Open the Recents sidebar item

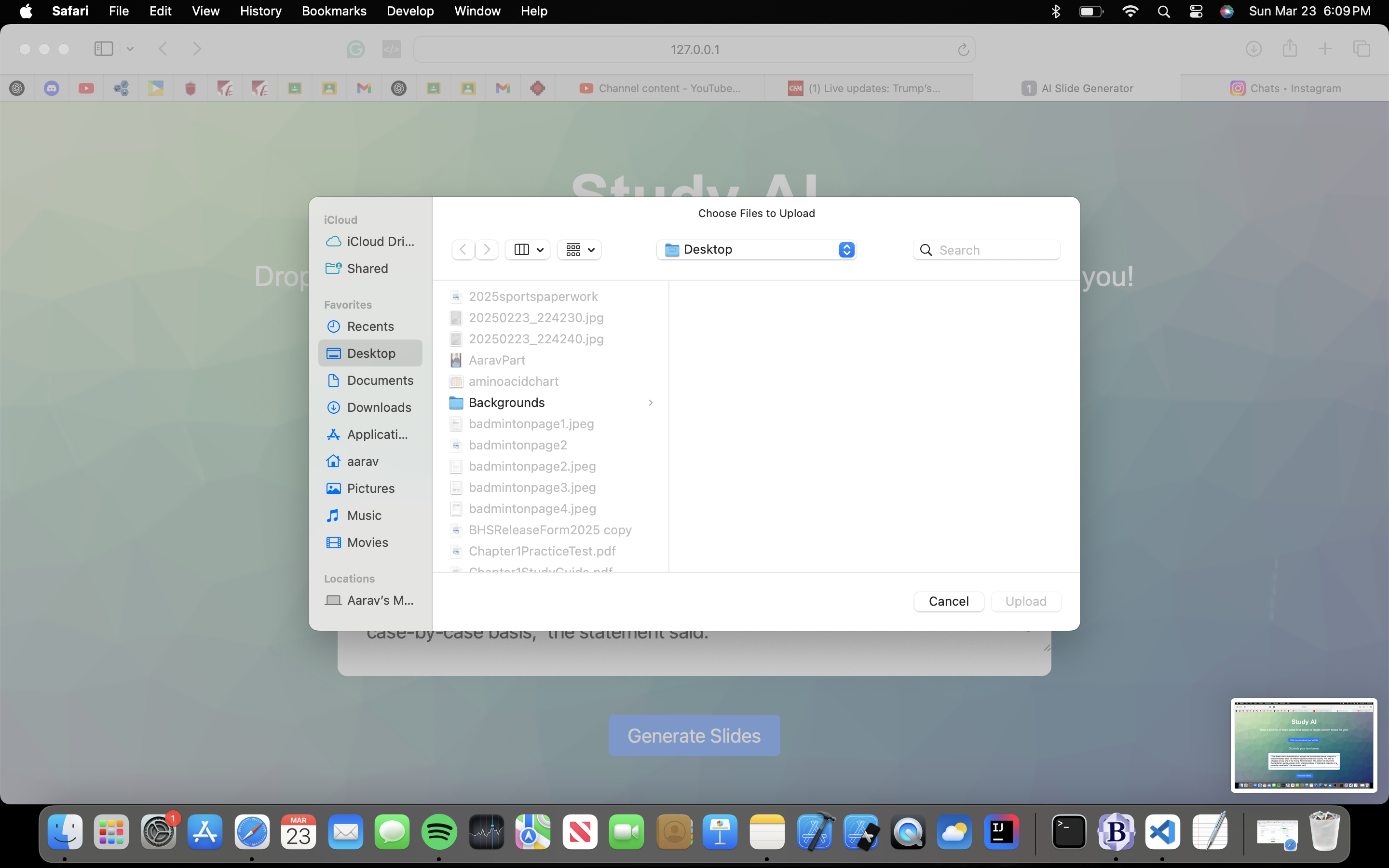369,326
